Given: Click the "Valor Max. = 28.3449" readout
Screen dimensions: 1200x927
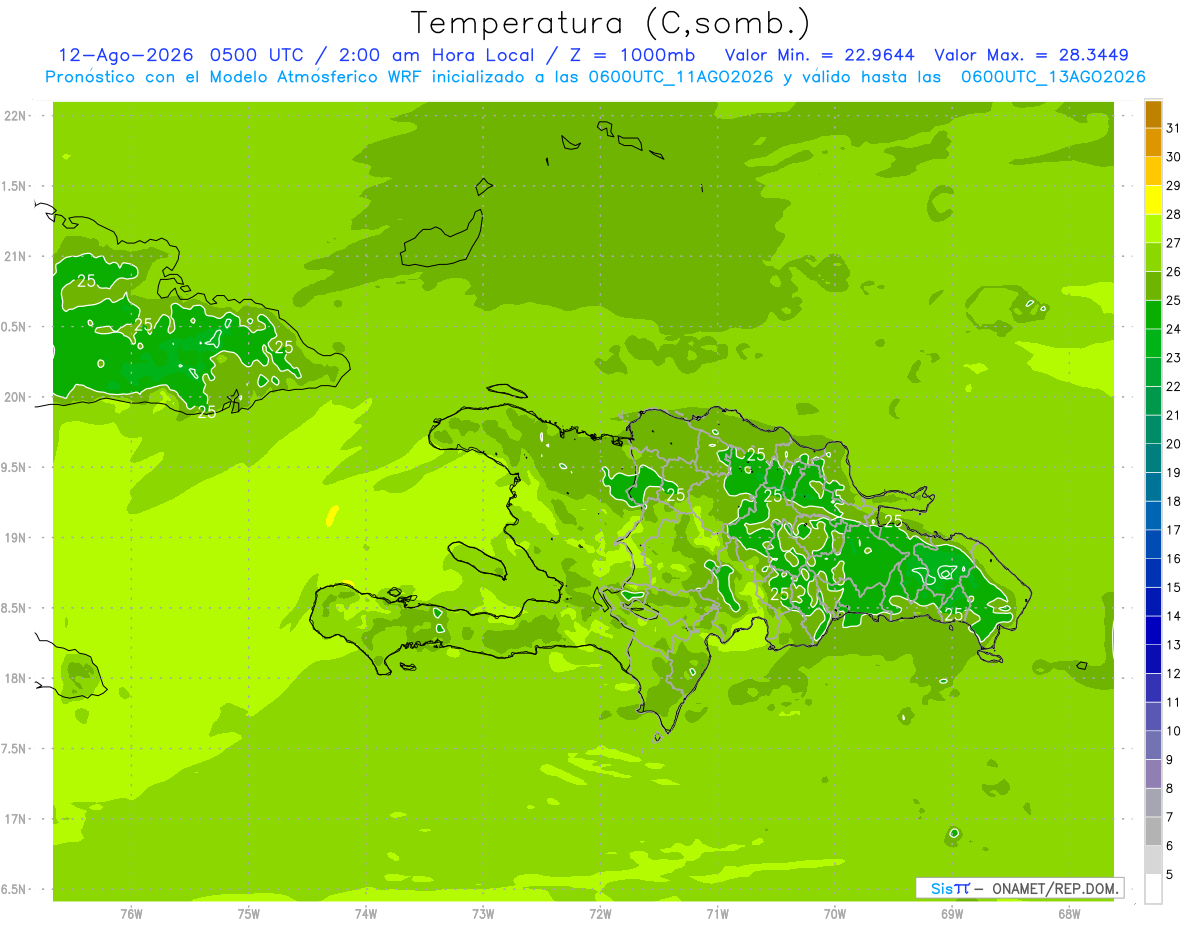Looking at the screenshot, I should pyautogui.click(x=1031, y=55).
